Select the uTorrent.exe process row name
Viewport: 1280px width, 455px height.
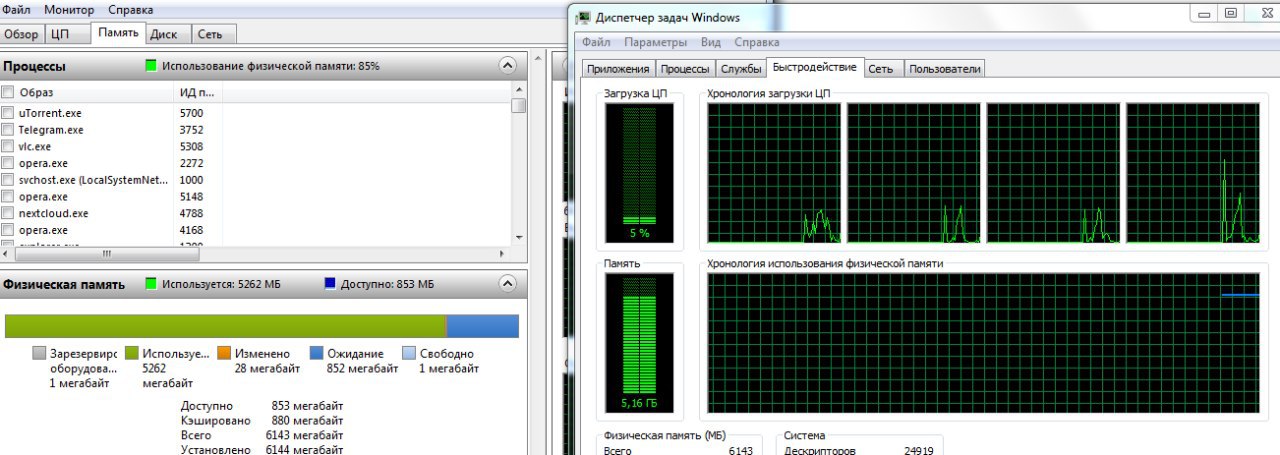50,113
